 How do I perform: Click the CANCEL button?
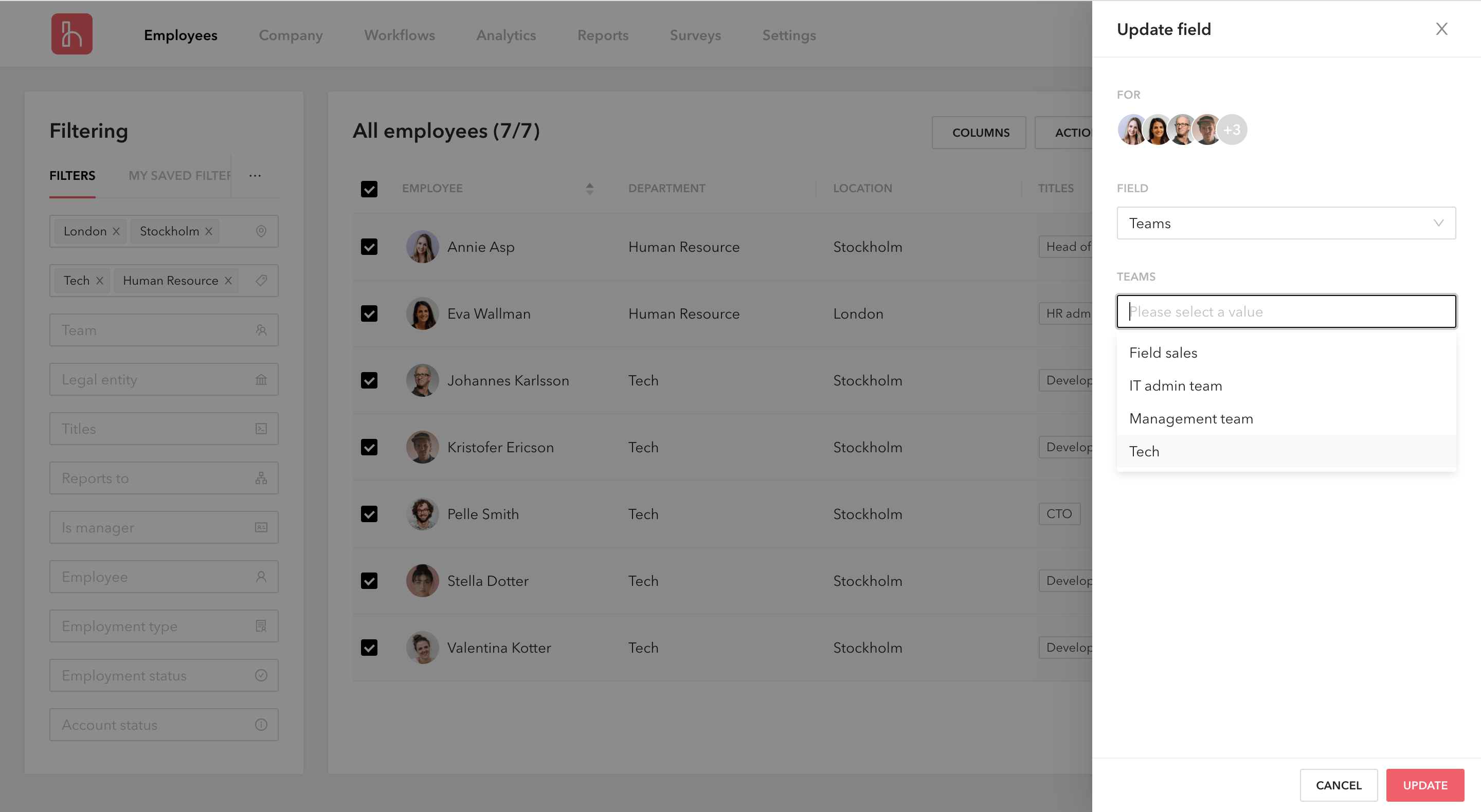(x=1339, y=785)
